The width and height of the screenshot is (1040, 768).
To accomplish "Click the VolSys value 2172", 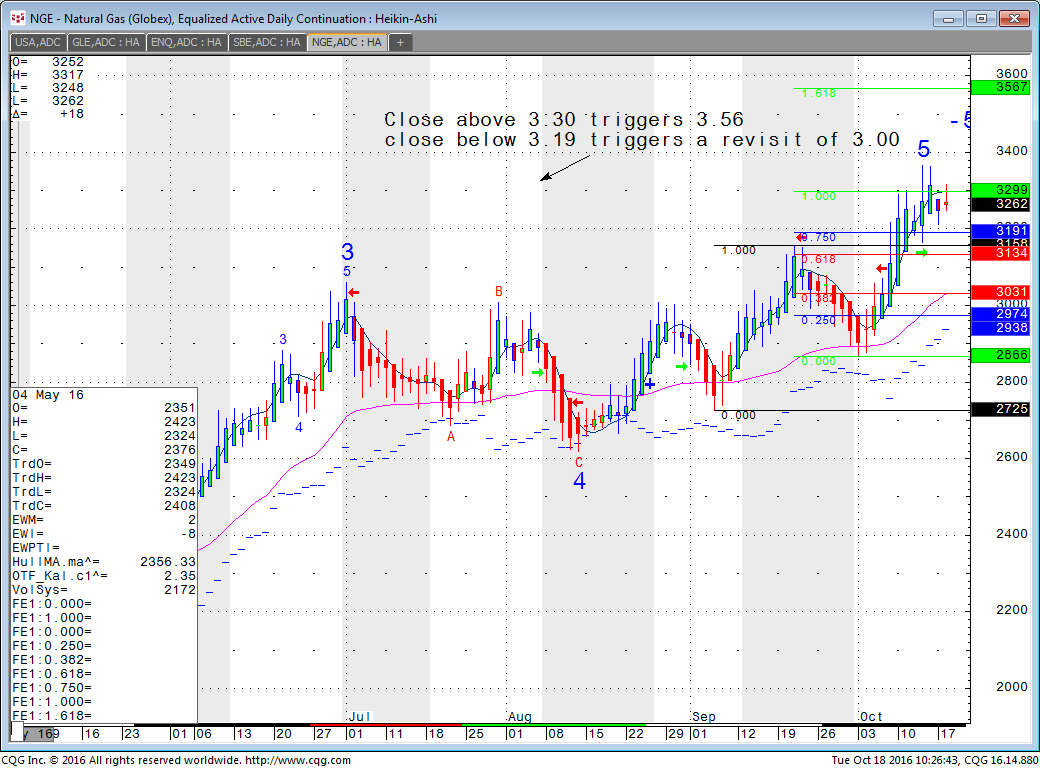I will click(x=180, y=590).
